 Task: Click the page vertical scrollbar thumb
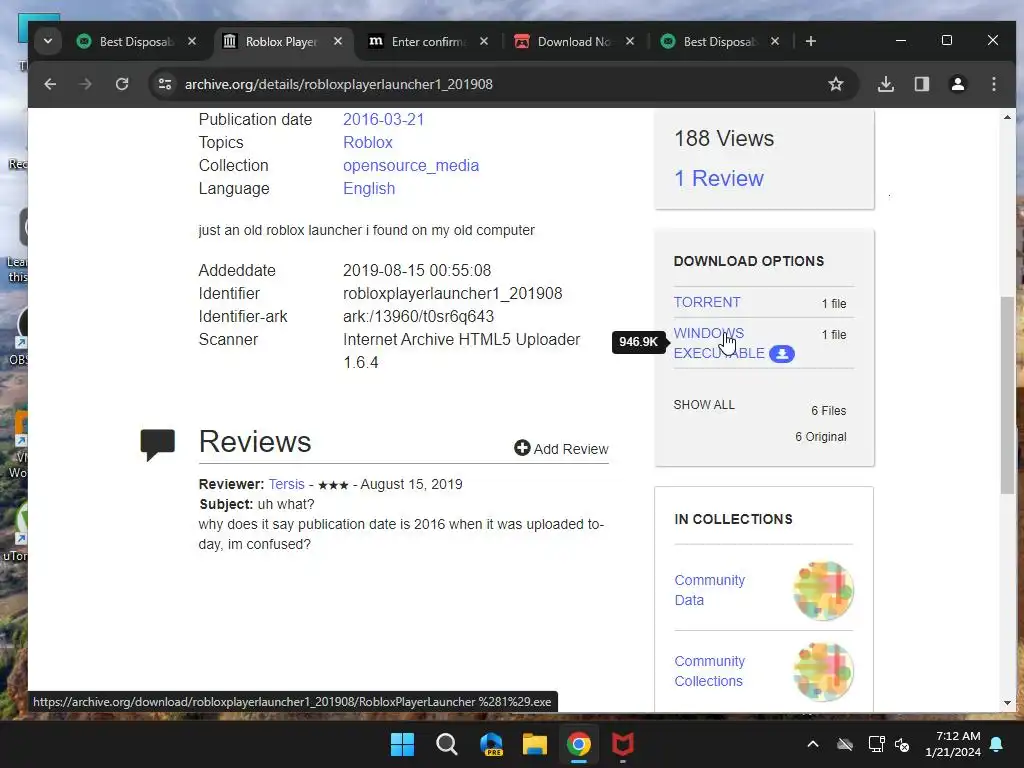1007,395
